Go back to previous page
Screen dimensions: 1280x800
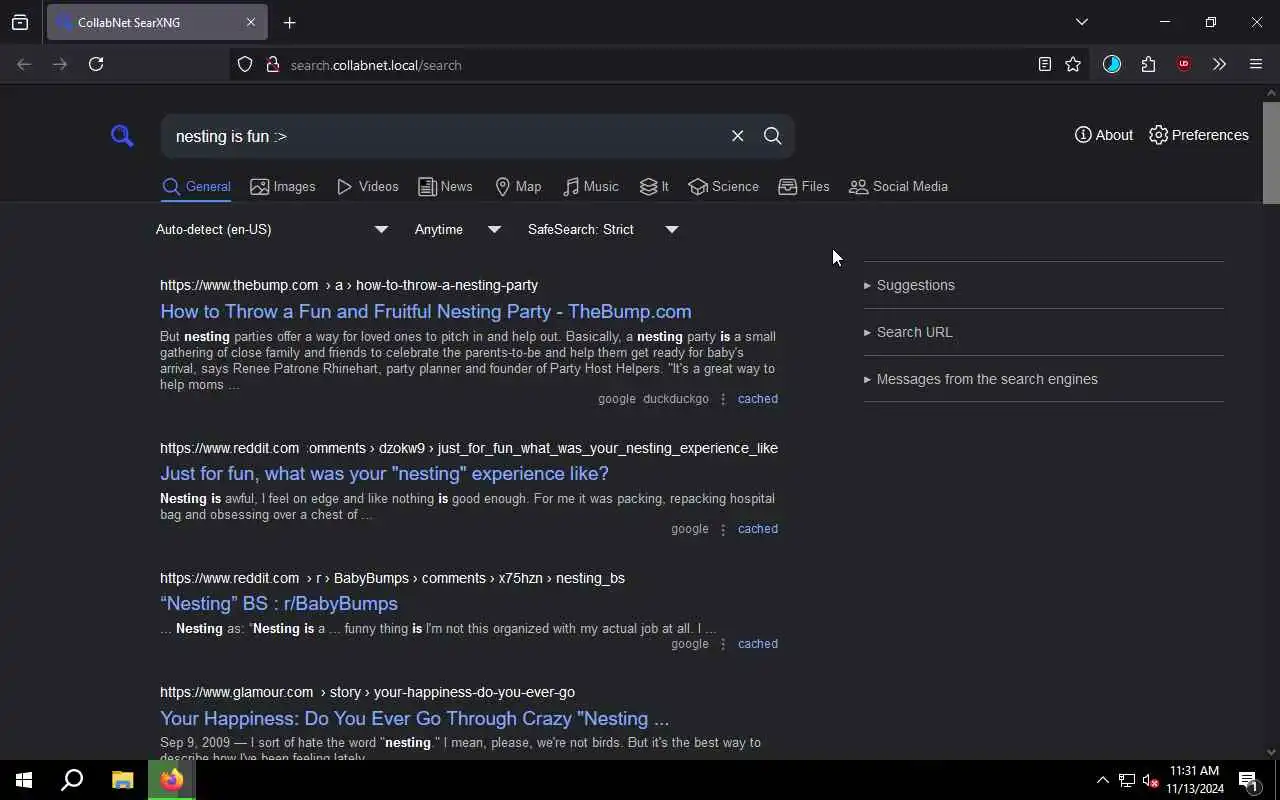[24, 64]
